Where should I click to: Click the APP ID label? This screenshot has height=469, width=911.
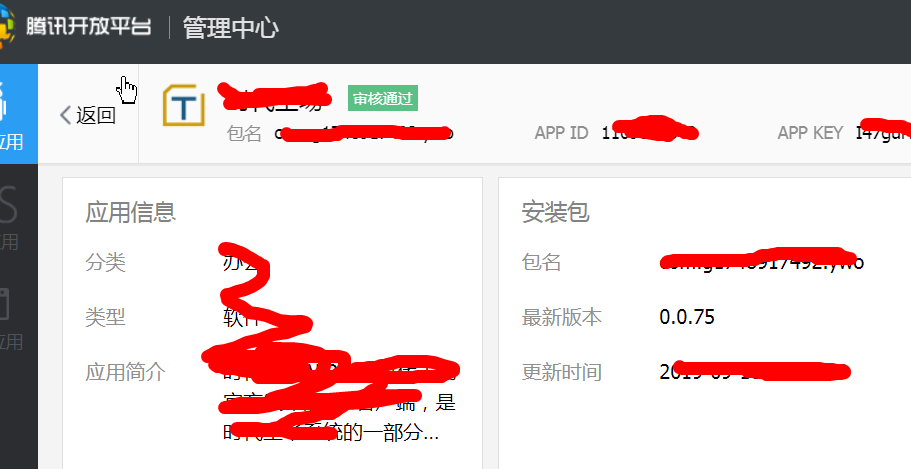point(561,133)
